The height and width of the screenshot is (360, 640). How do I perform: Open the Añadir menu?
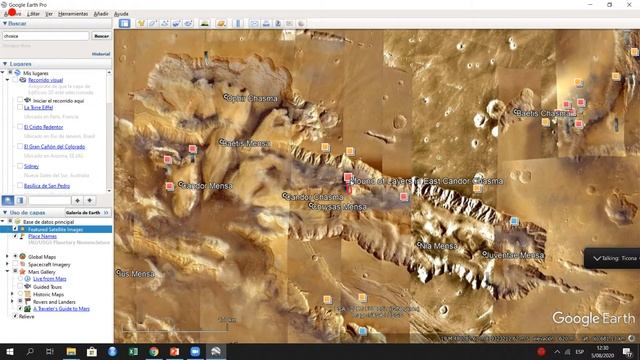pyautogui.click(x=101, y=14)
